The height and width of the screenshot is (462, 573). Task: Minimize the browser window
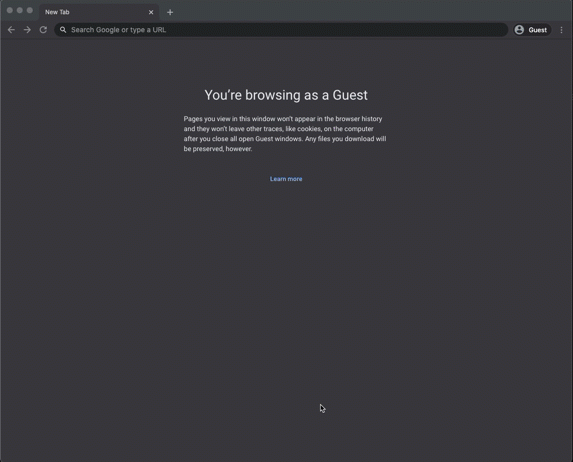(x=20, y=10)
